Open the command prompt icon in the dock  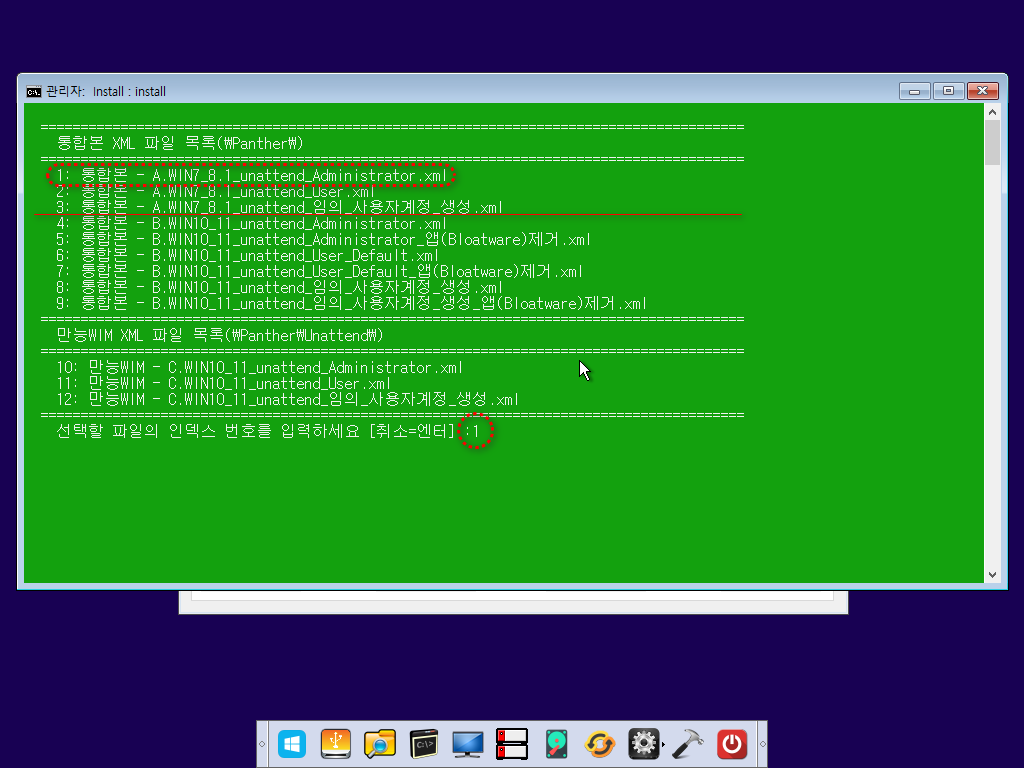pos(424,744)
